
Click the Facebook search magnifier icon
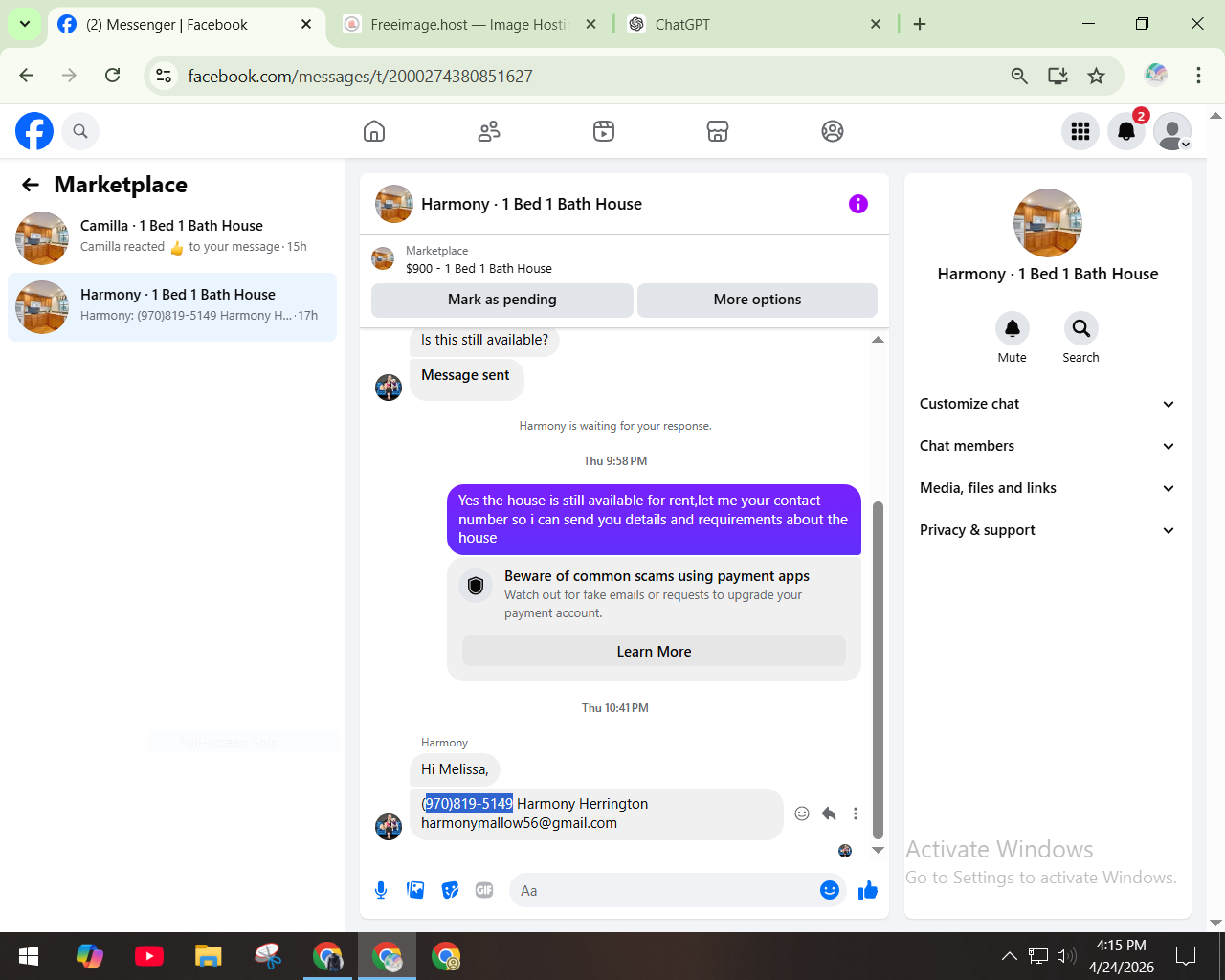[80, 131]
